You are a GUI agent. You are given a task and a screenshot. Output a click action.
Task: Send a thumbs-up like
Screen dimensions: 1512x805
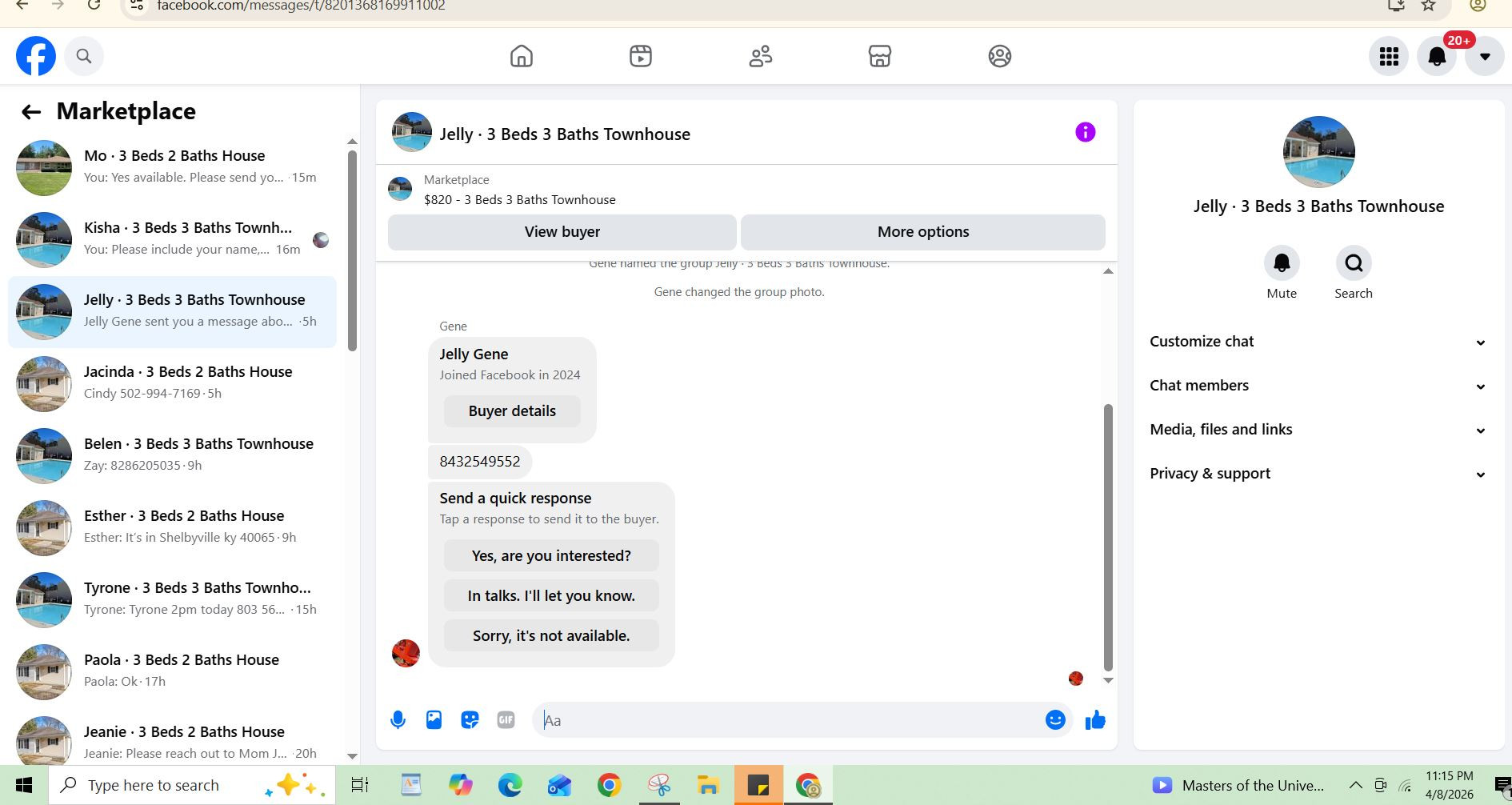point(1095,720)
